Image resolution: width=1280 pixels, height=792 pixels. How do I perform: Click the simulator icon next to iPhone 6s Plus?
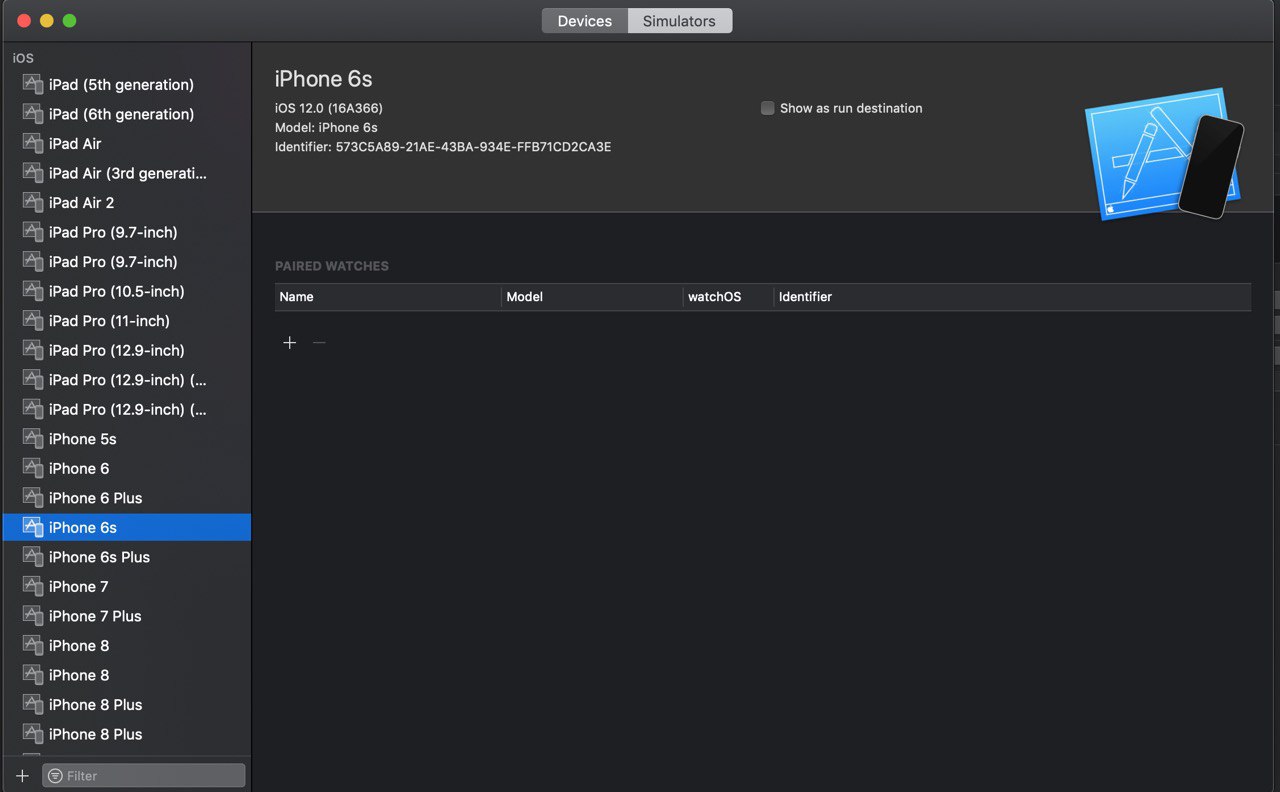(x=33, y=557)
